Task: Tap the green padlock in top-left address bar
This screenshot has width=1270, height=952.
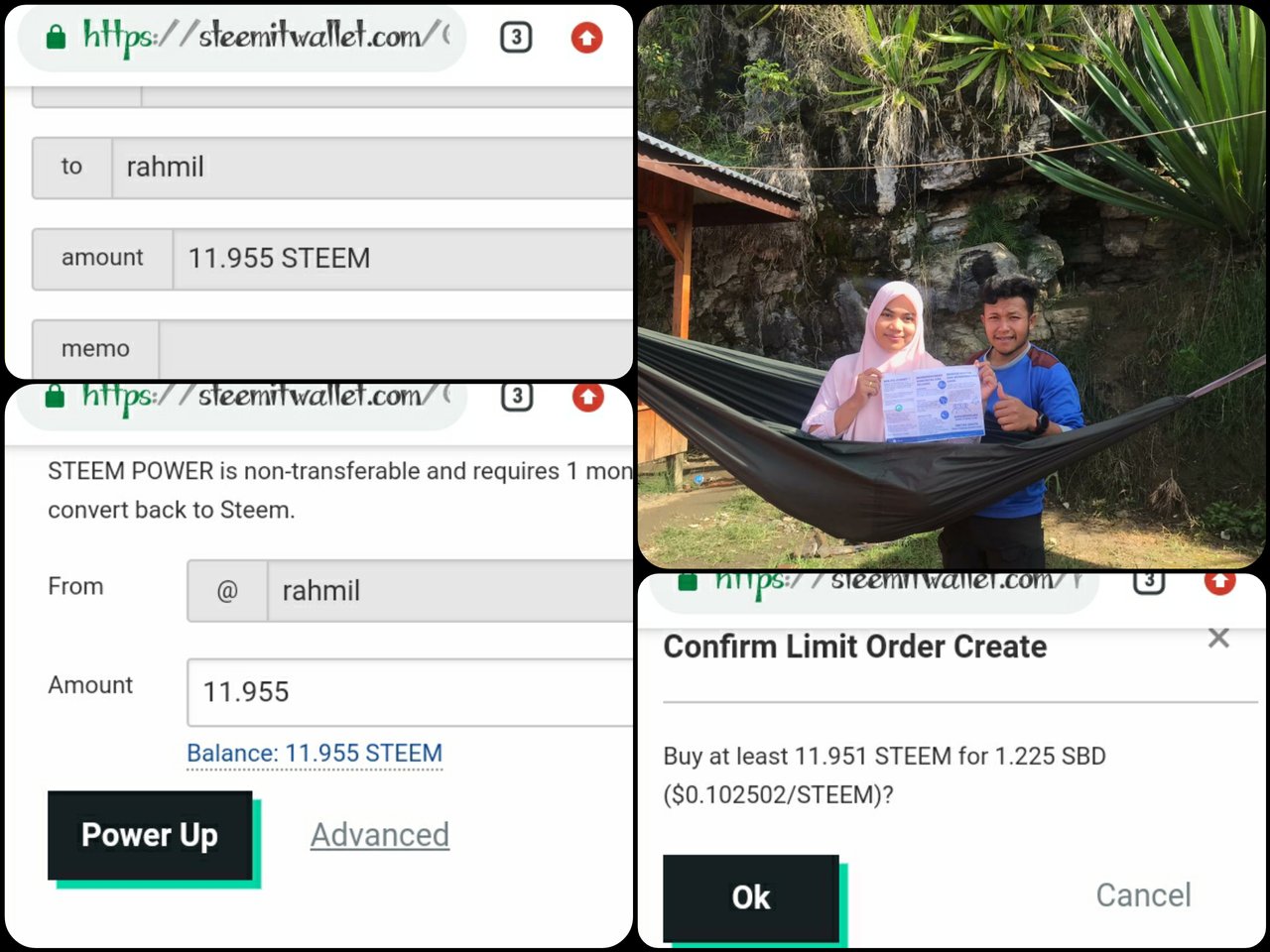Action: pos(57,38)
